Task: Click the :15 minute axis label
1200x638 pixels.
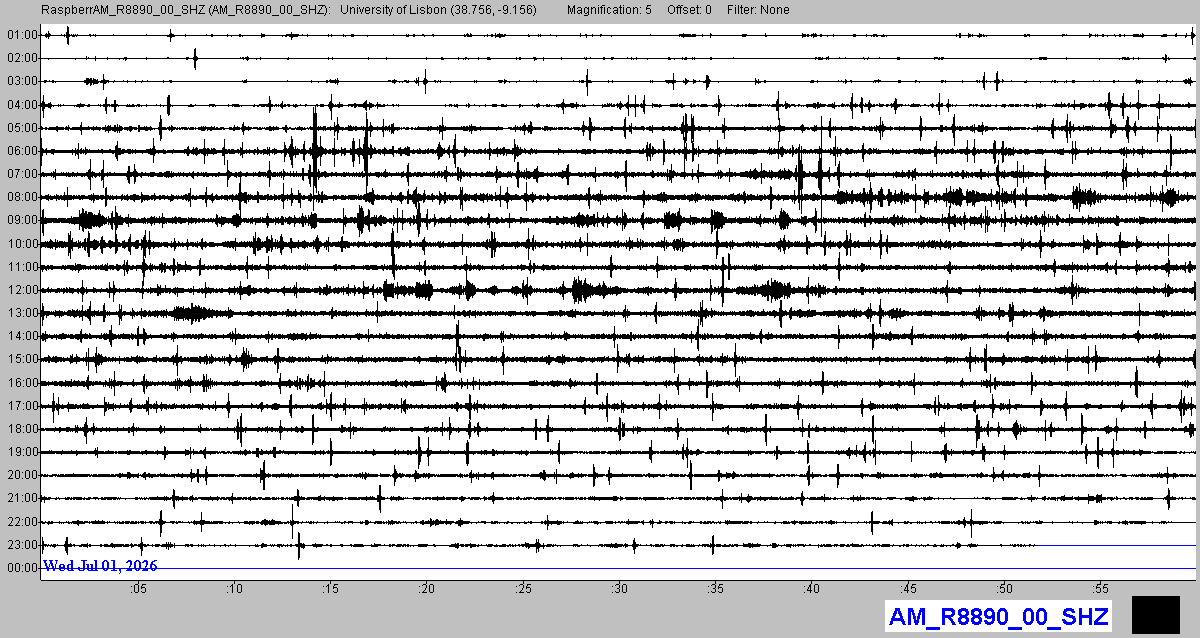Action: 330,588
